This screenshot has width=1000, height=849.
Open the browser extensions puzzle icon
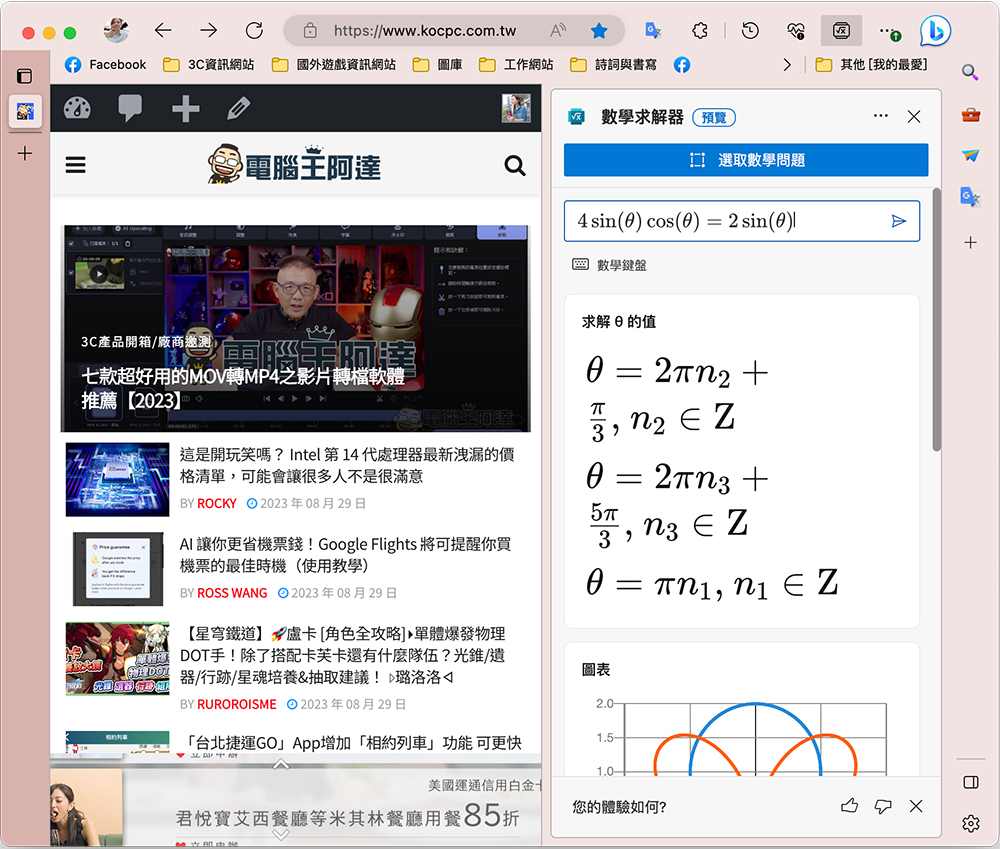[701, 30]
